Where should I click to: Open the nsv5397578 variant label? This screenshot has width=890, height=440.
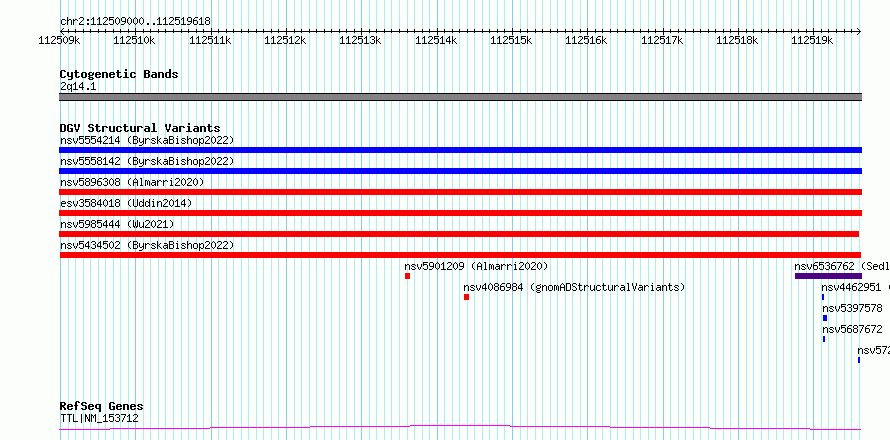[x=853, y=308]
